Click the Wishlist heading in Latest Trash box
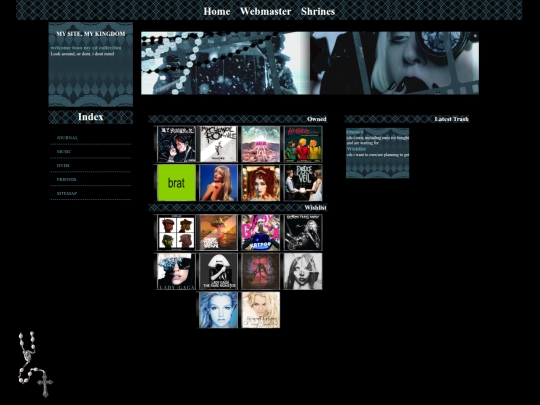 (x=356, y=149)
